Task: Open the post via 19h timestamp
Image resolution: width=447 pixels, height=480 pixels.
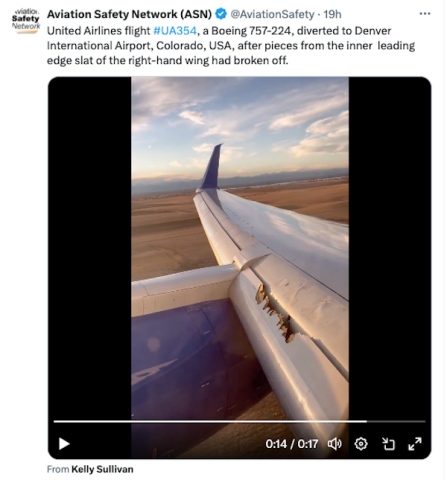Action: coord(332,14)
